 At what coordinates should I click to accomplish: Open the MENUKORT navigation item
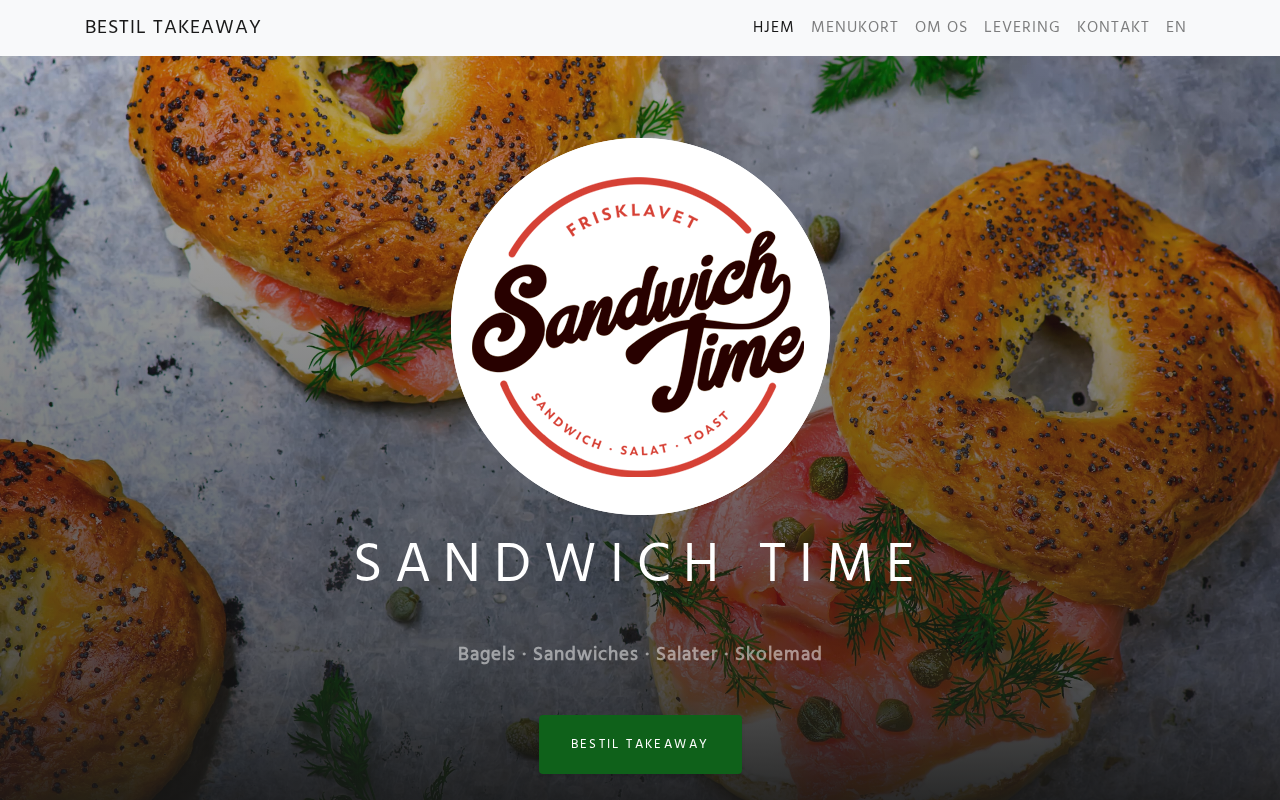855,28
